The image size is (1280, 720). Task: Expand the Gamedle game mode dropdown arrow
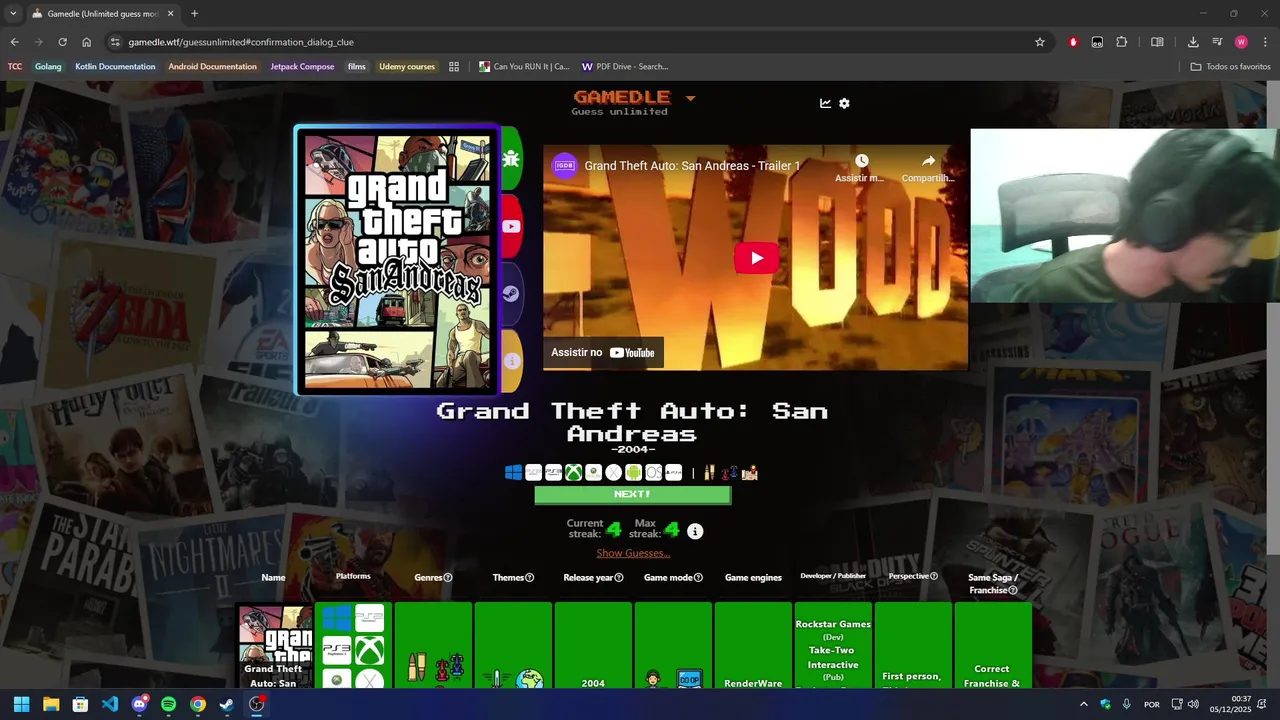coord(690,98)
